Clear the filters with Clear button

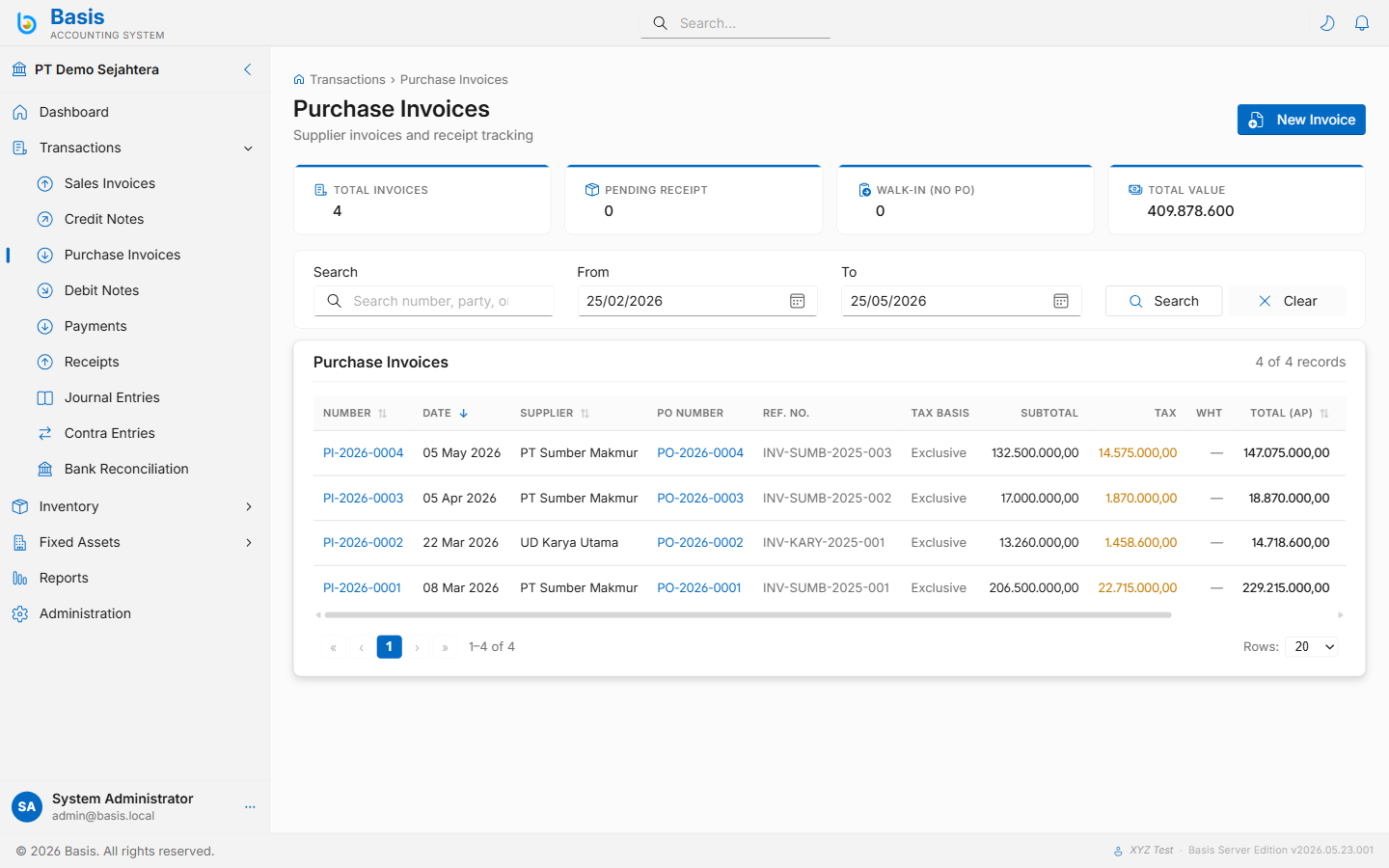pos(1288,301)
